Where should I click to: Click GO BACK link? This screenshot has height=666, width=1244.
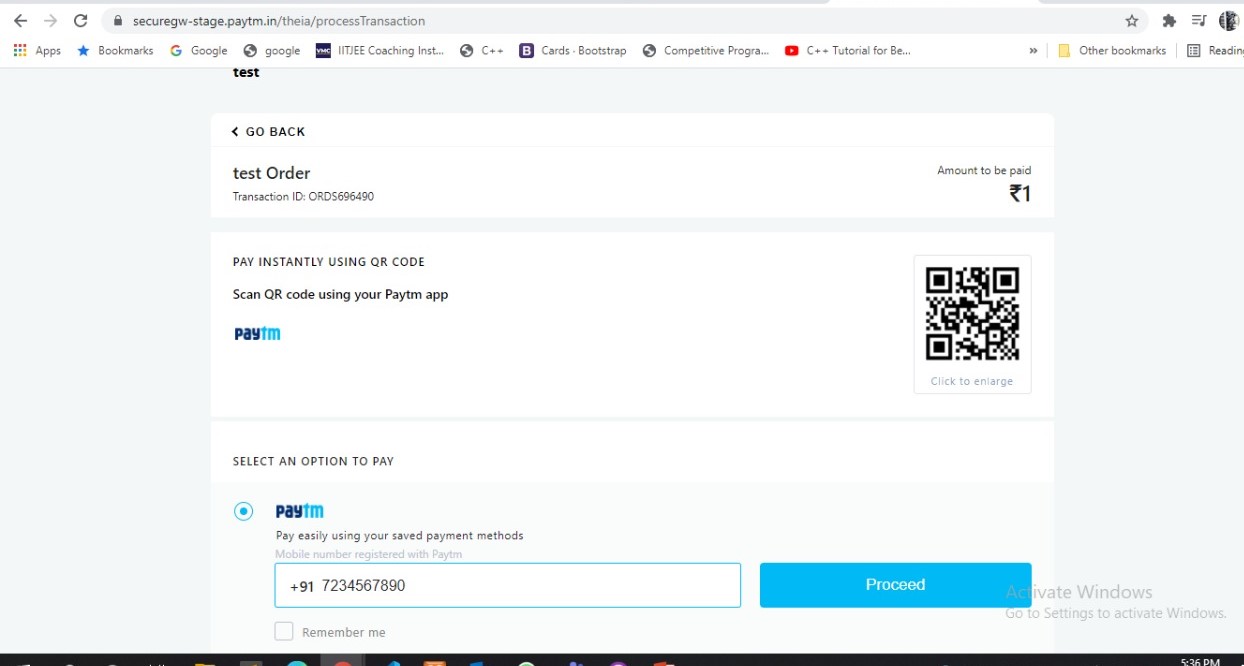[x=268, y=132]
